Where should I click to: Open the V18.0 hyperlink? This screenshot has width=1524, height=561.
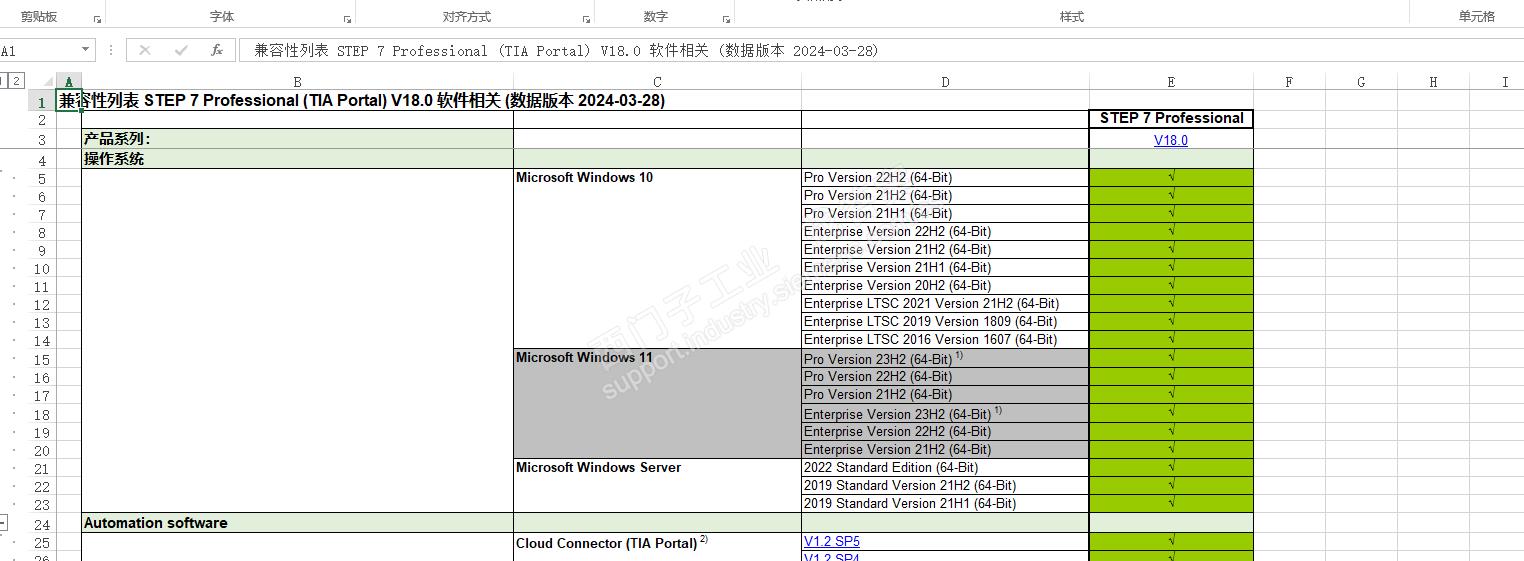coord(1171,140)
